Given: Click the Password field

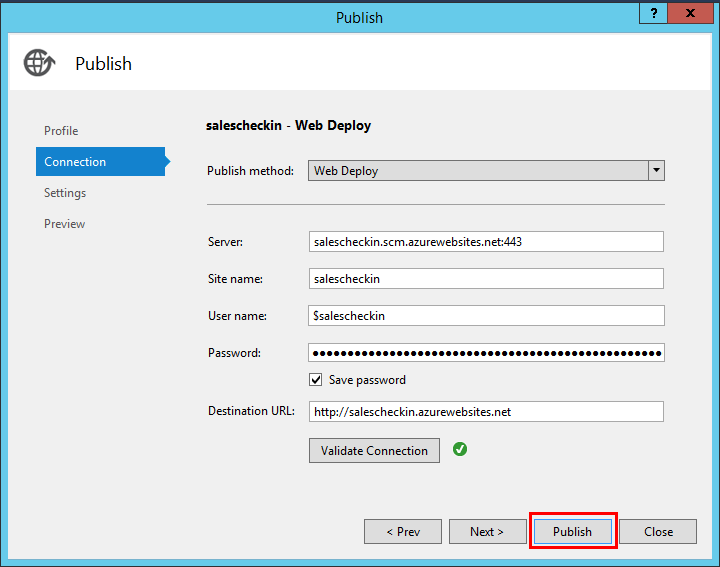Looking at the screenshot, I should tap(486, 353).
